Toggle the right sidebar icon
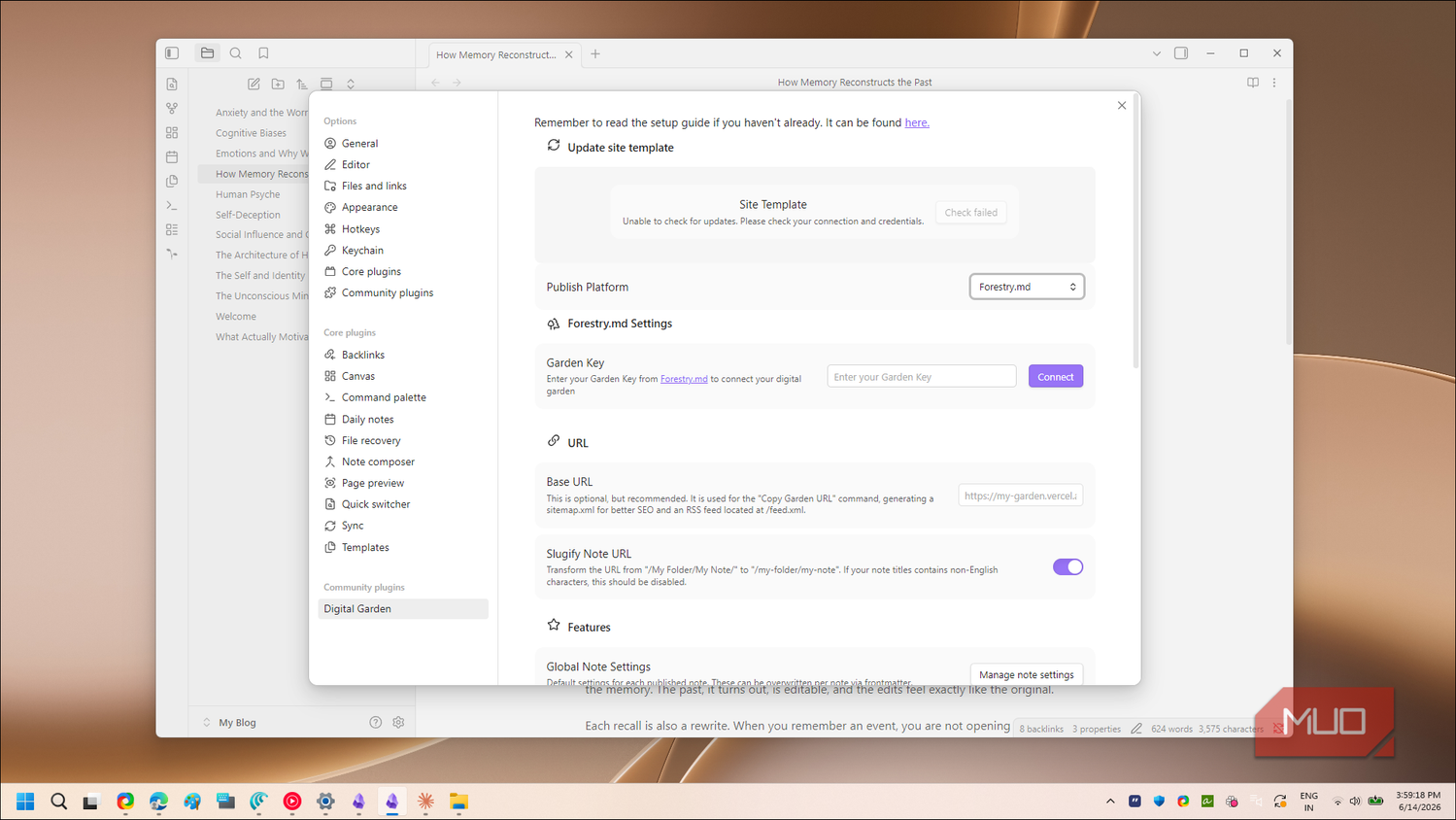The width and height of the screenshot is (1456, 820). point(1181,53)
